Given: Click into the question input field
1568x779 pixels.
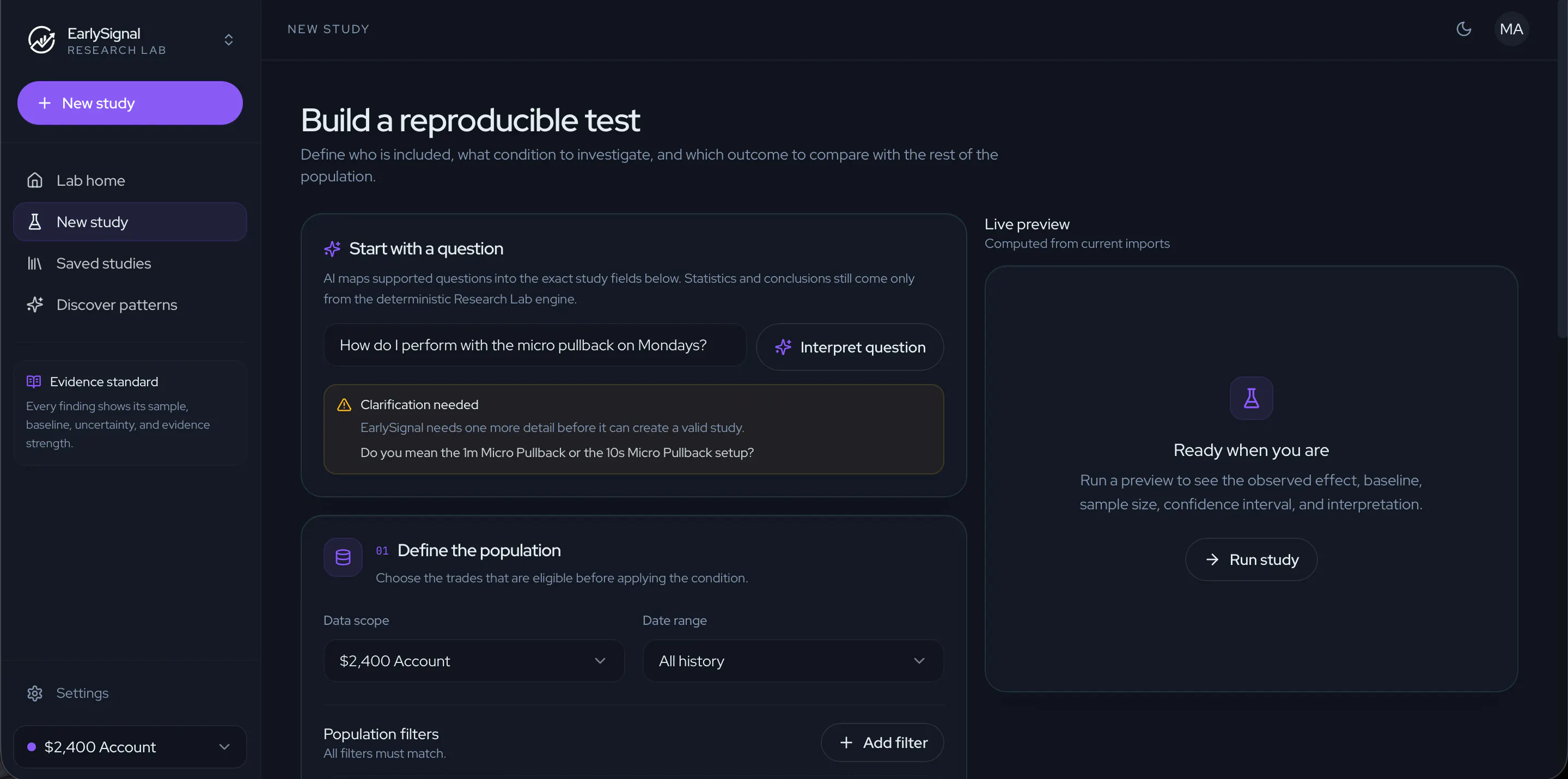Looking at the screenshot, I should pyautogui.click(x=534, y=345).
